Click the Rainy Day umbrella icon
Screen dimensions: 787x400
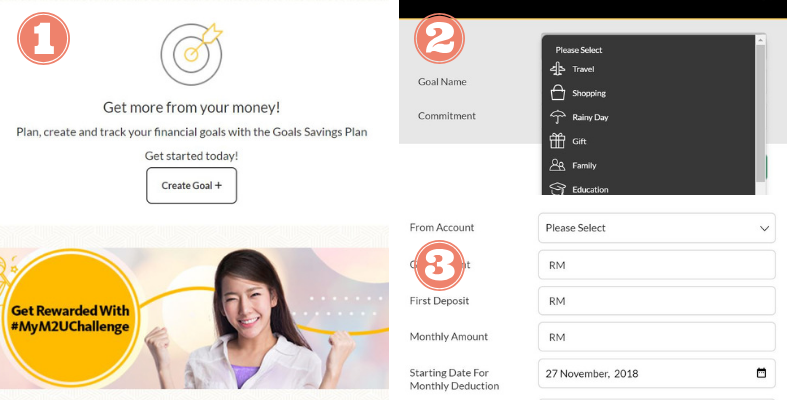tap(558, 117)
